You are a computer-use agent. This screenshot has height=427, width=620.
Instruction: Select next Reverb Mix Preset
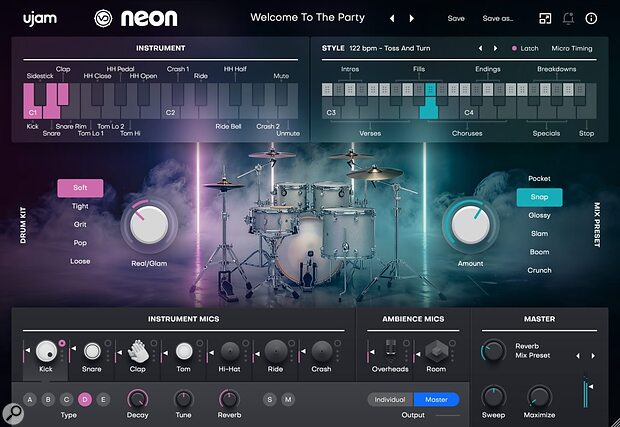click(x=593, y=356)
